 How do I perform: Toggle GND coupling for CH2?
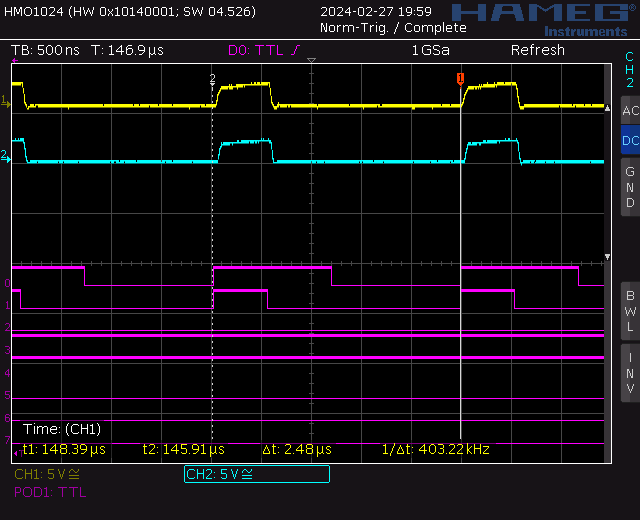point(629,187)
